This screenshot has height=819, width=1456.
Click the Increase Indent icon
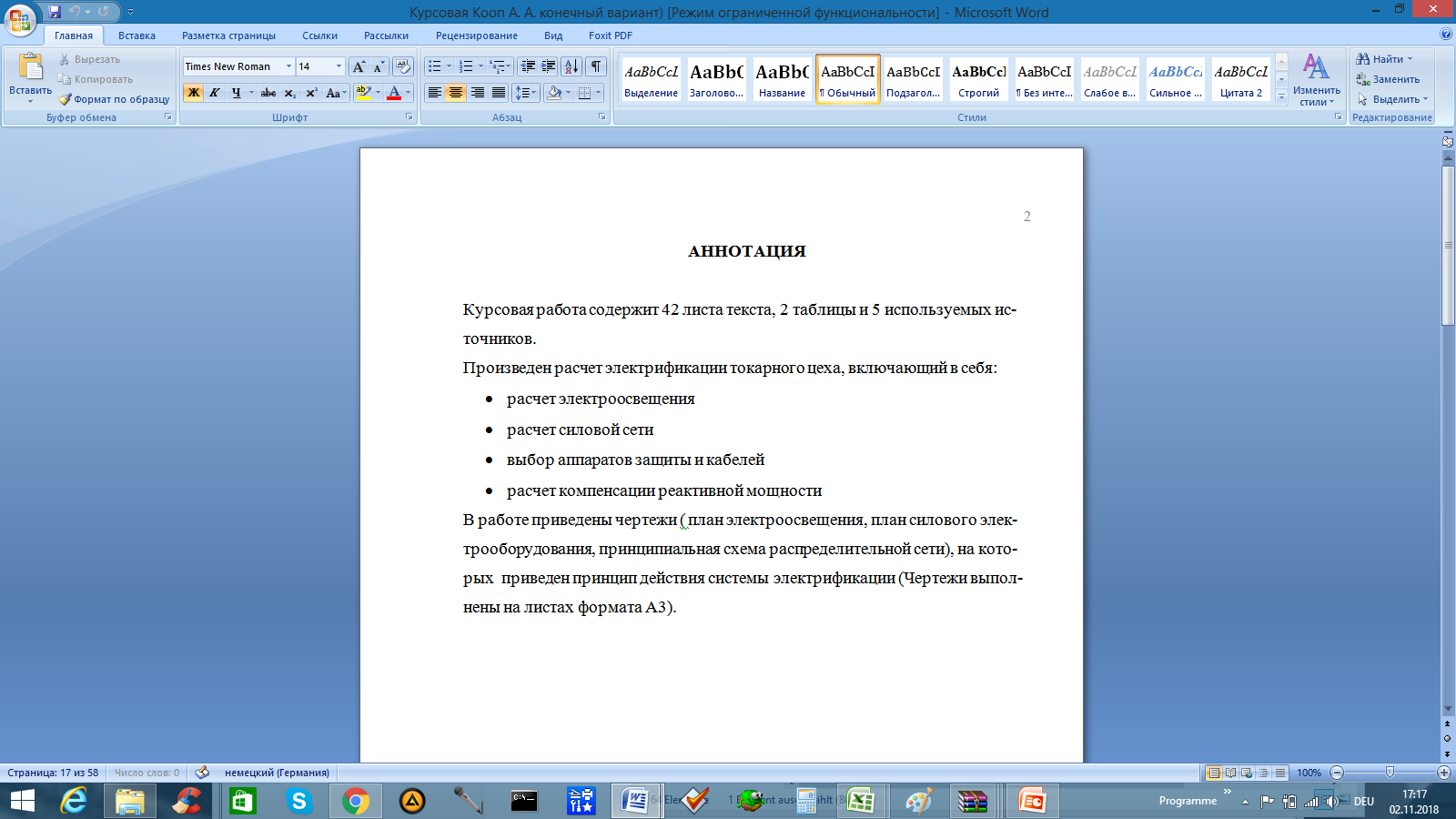(x=549, y=66)
